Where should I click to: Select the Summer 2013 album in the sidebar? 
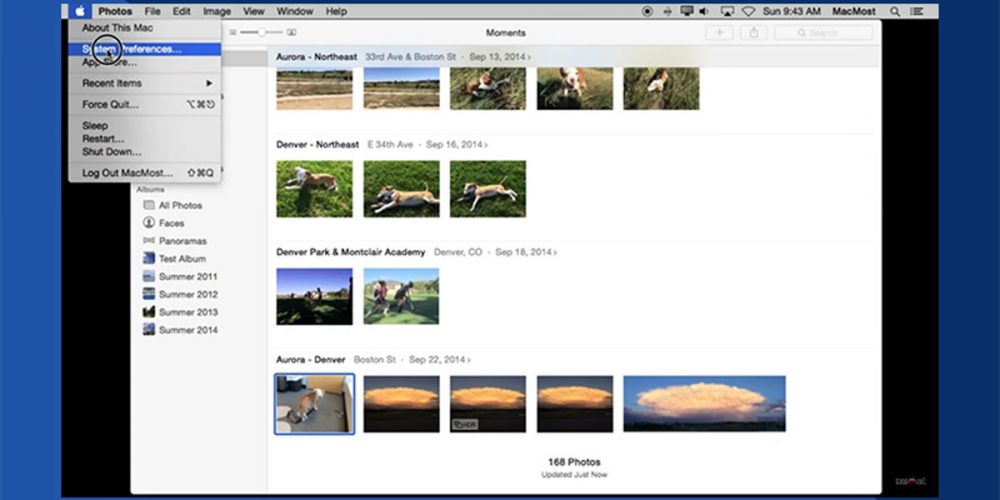pos(187,312)
